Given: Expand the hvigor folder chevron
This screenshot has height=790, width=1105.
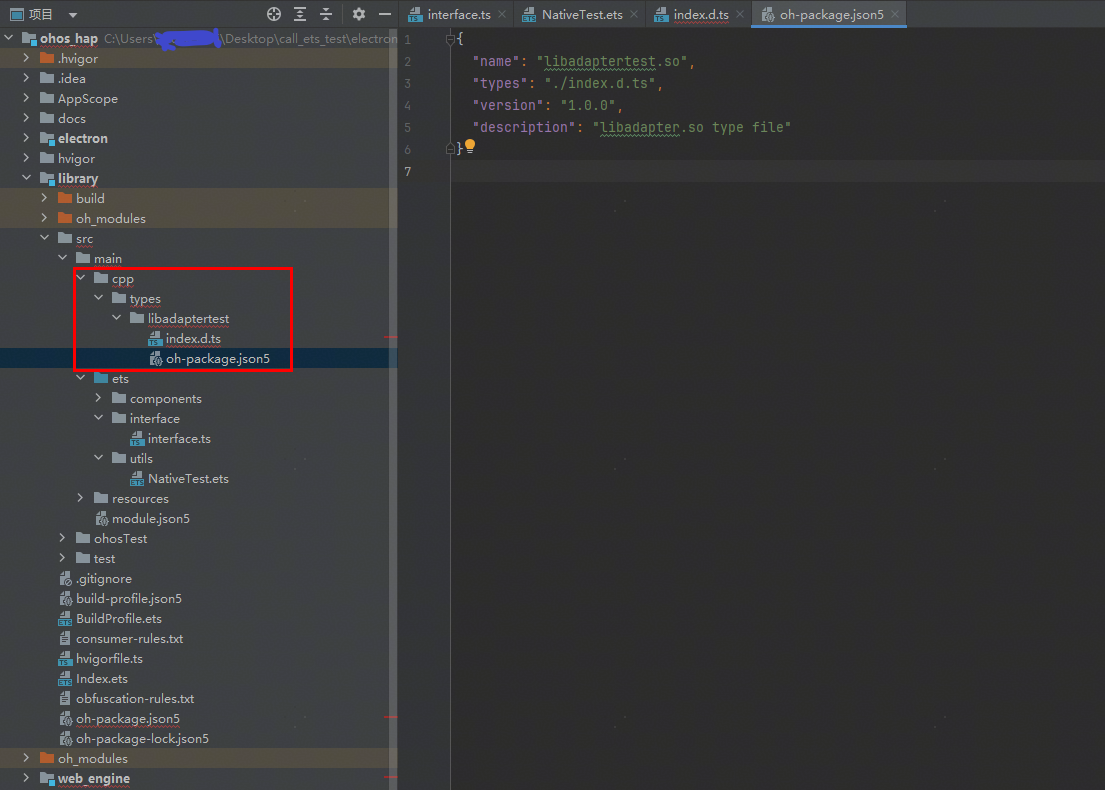Looking at the screenshot, I should pyautogui.click(x=26, y=158).
